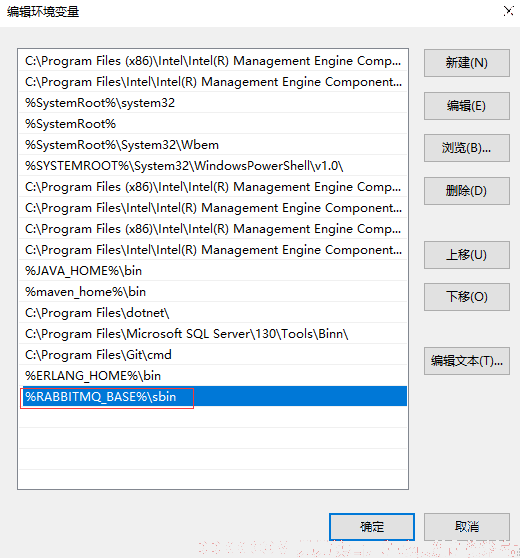Move the entry down with 下移(O)
This screenshot has height=558, width=520.
[x=467, y=297]
